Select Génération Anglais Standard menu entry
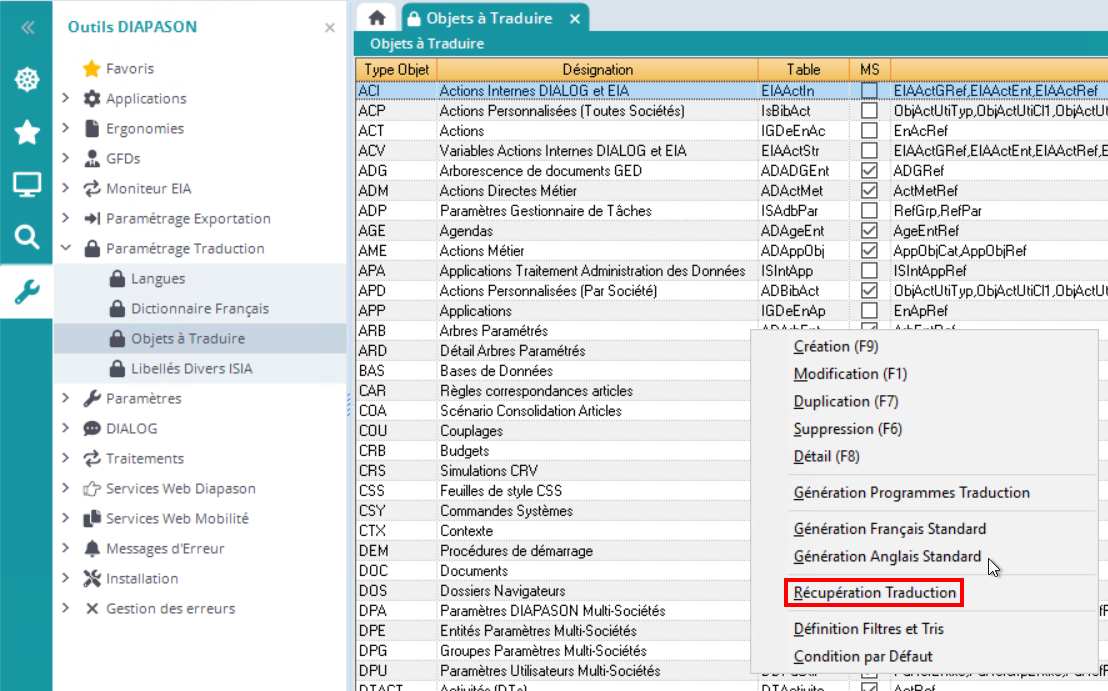This screenshot has width=1108, height=691. tap(886, 557)
